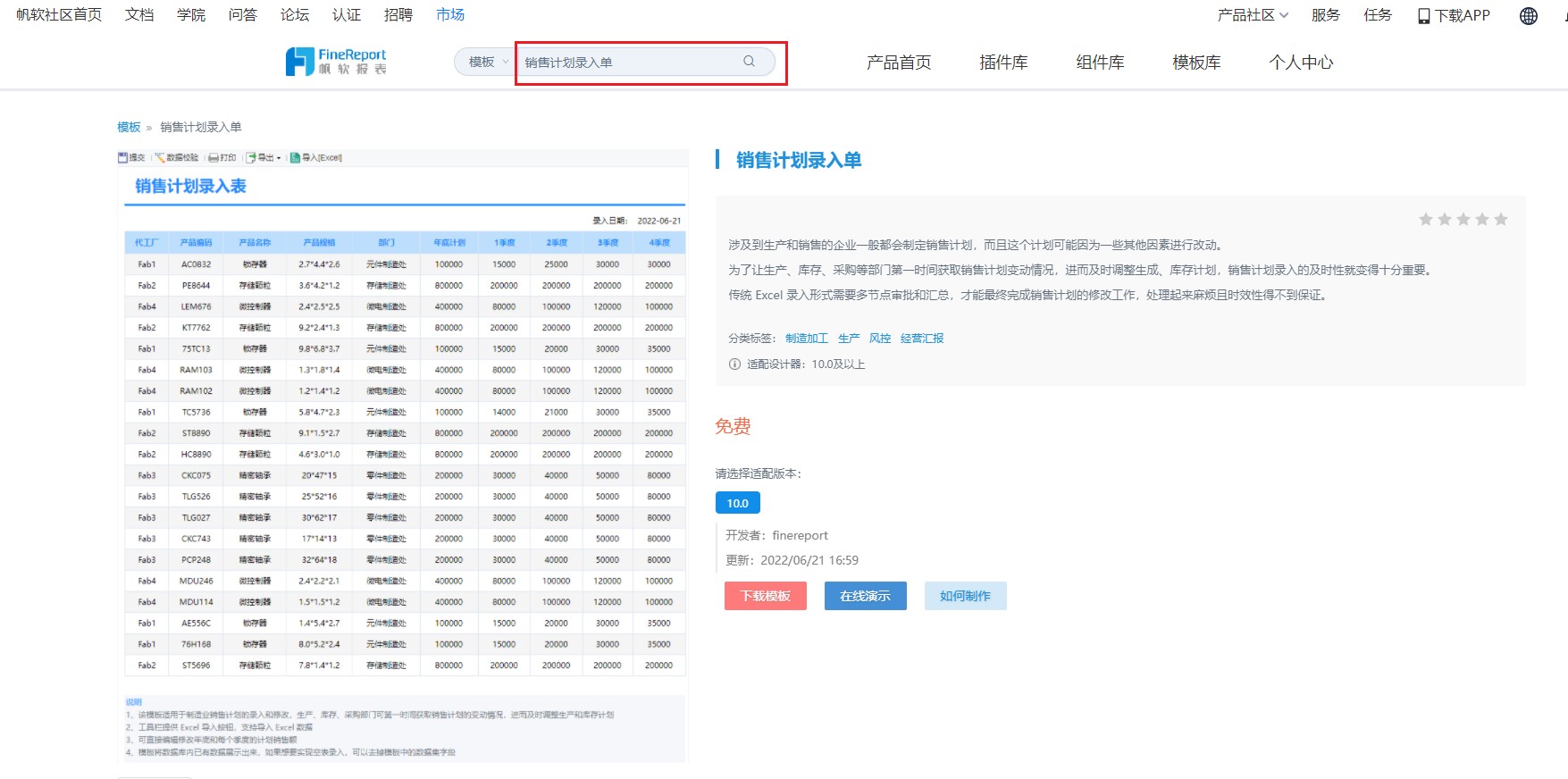Click the 销售计划录入单 title heading
This screenshot has width=1568, height=779.
pyautogui.click(x=799, y=160)
